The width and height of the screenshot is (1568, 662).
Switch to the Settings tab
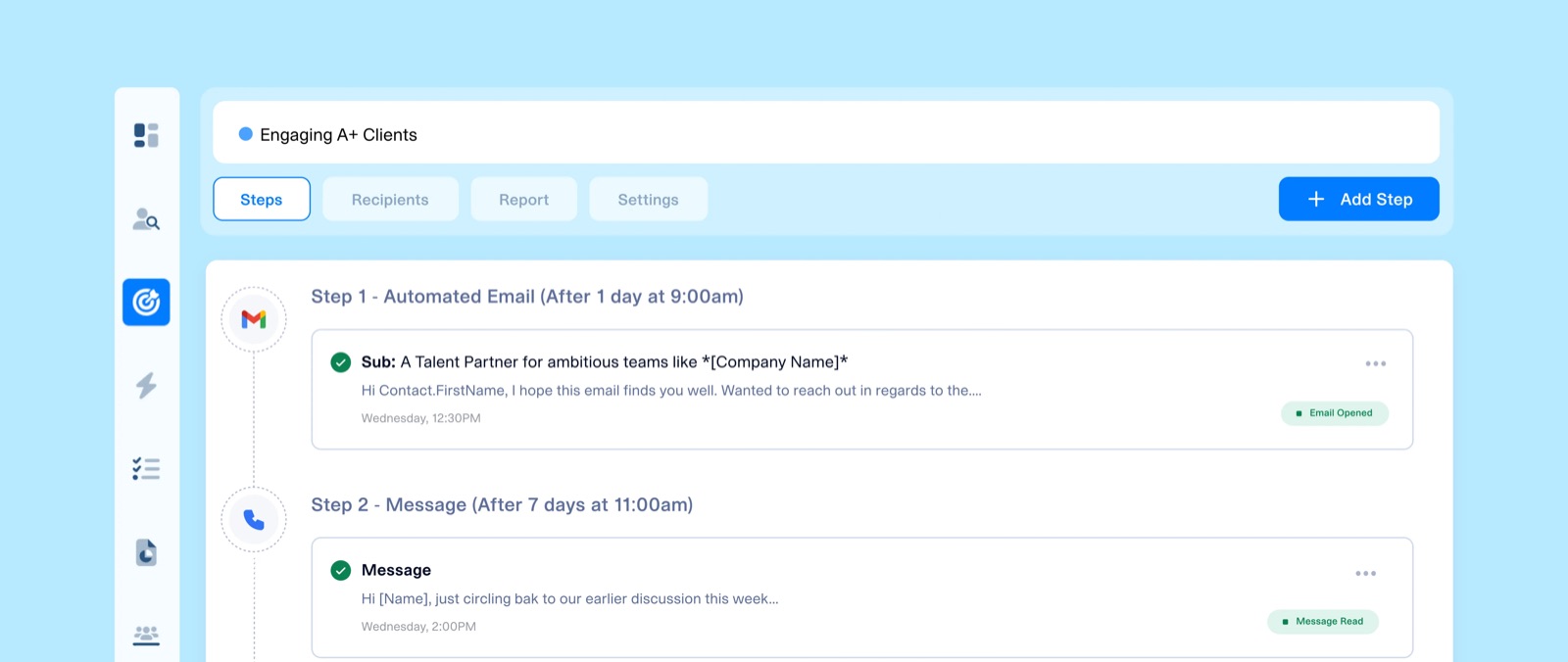[x=648, y=199]
